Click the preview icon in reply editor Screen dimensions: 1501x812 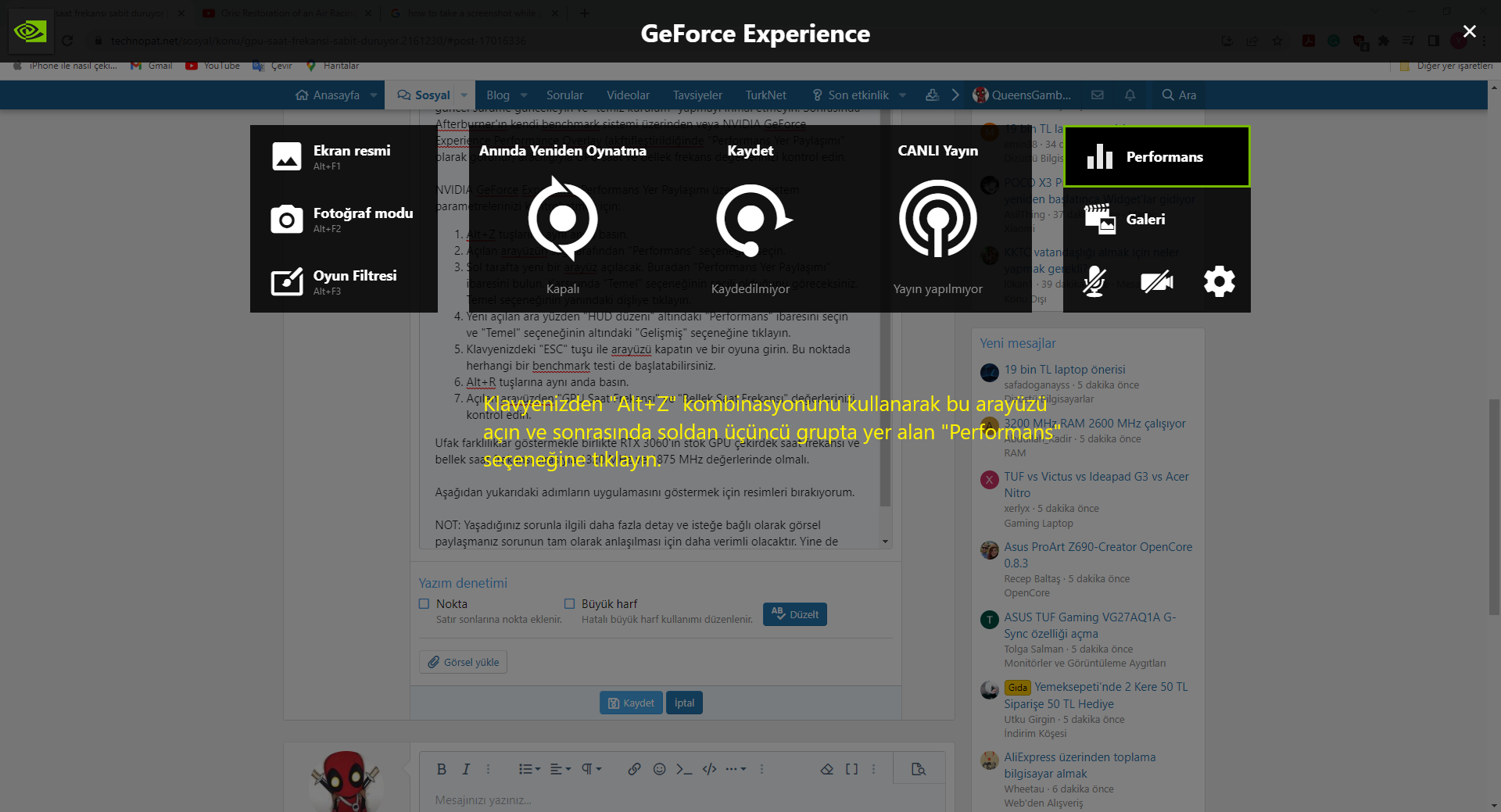[x=919, y=769]
